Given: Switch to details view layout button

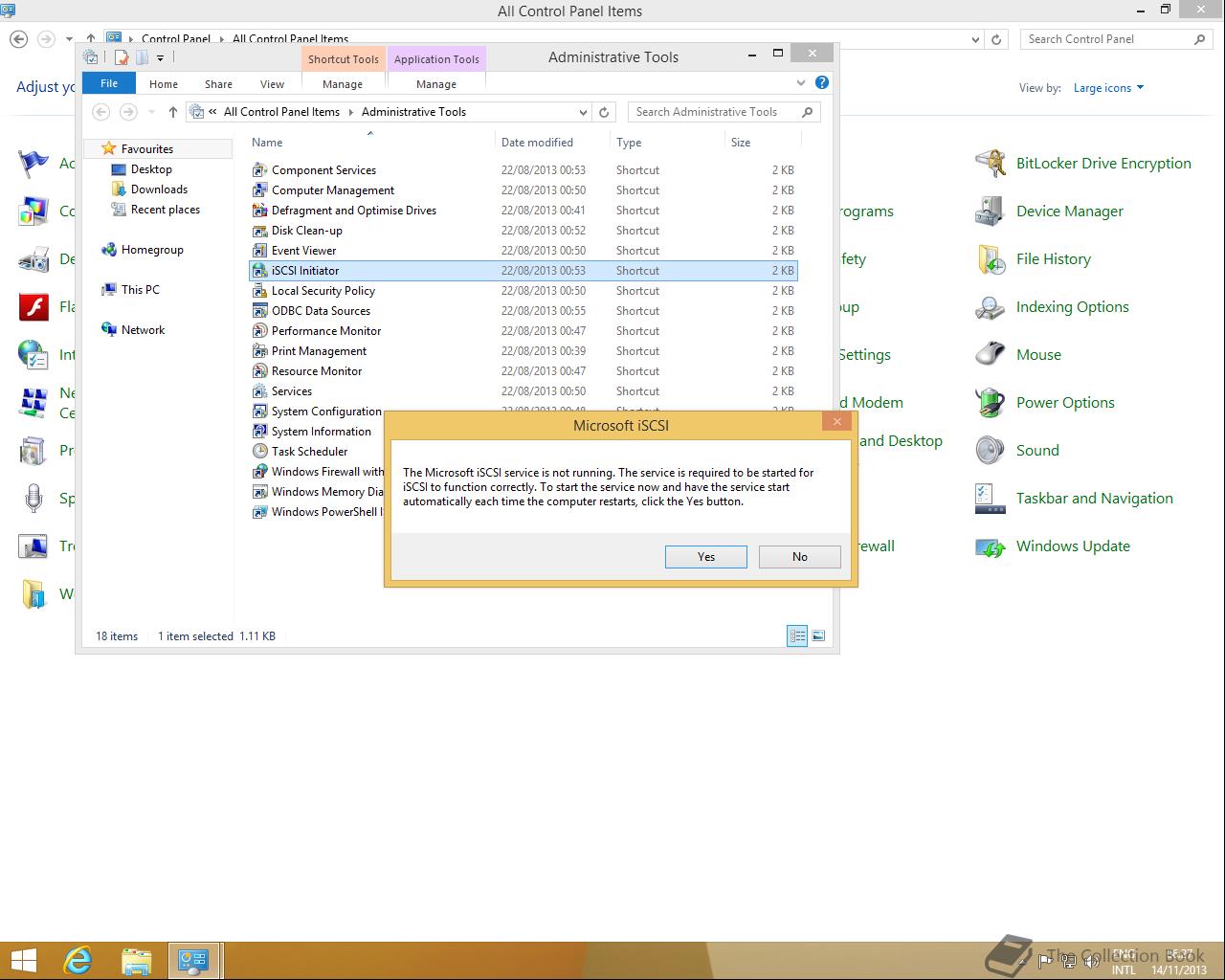Looking at the screenshot, I should point(797,635).
